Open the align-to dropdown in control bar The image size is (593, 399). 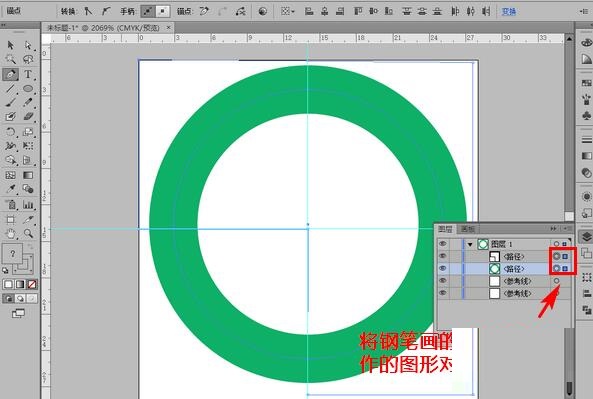[x=287, y=12]
